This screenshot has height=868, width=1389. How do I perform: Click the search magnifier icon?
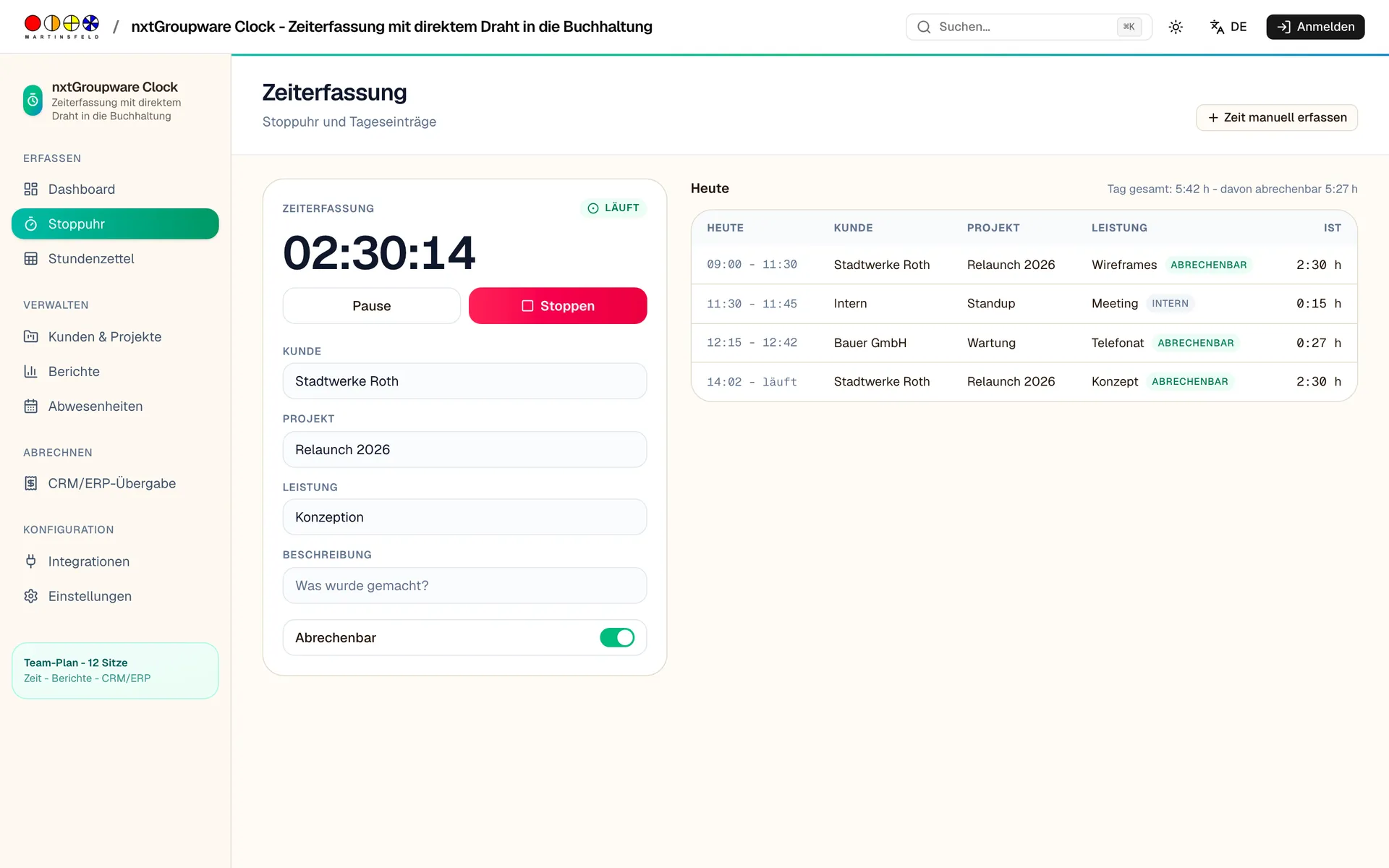[924, 27]
